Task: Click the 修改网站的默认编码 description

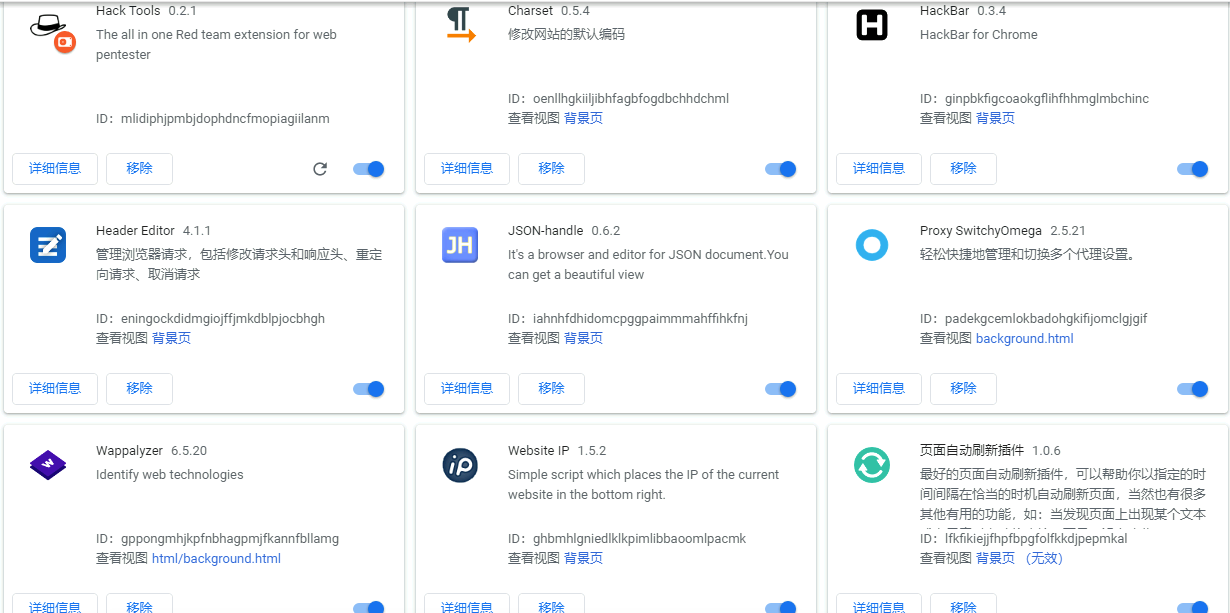Action: (566, 34)
